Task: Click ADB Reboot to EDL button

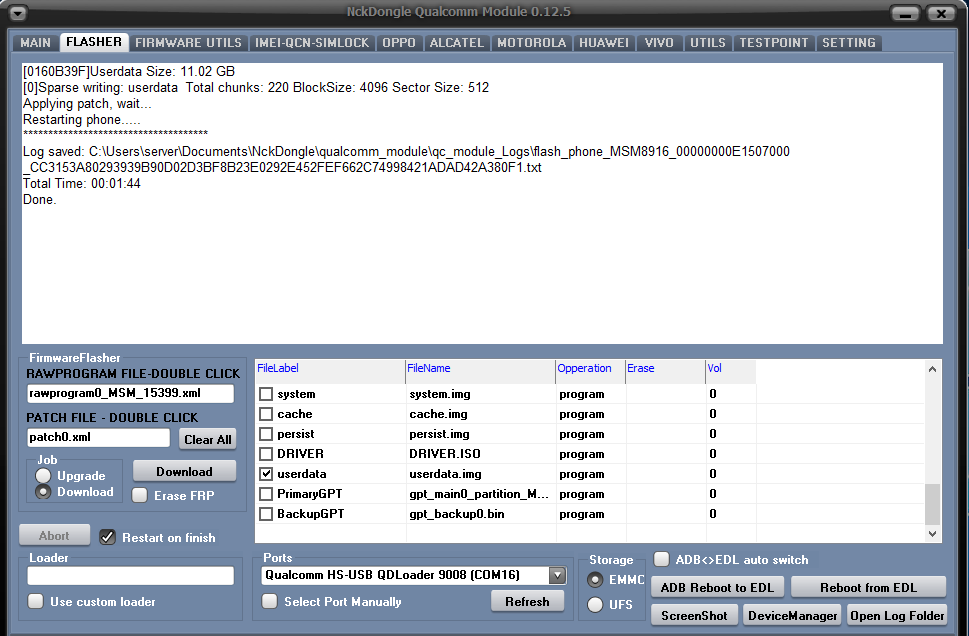Action: 717,588
